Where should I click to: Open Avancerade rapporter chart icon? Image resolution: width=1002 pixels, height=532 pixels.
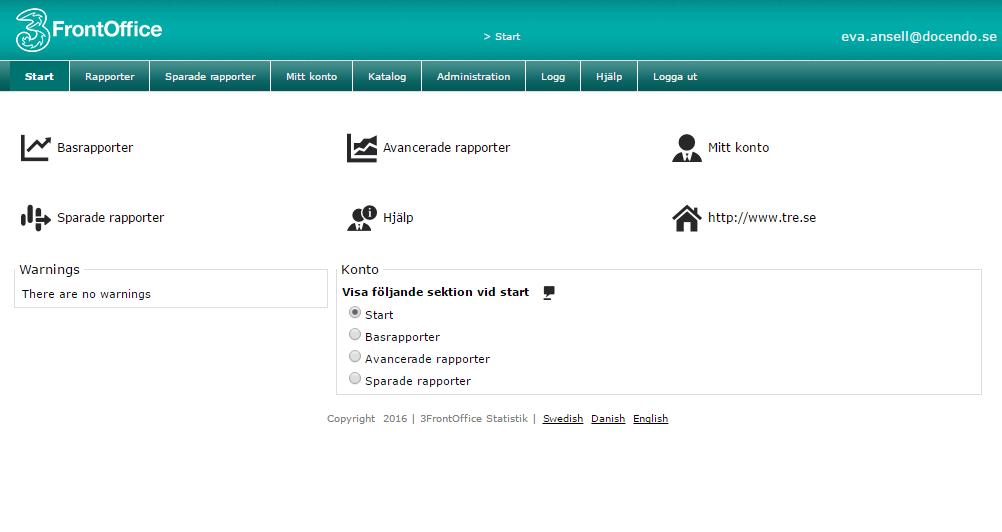click(x=362, y=148)
